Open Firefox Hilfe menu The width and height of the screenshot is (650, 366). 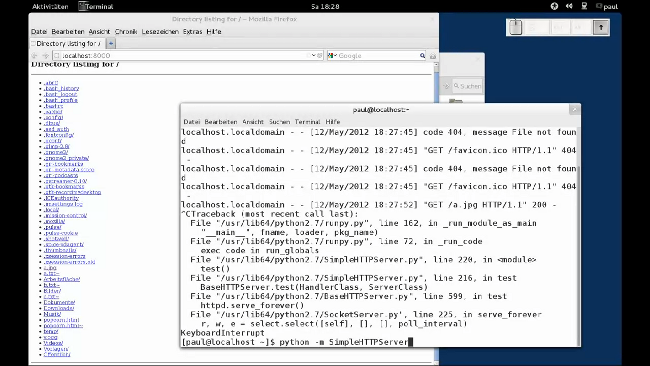coord(214,32)
